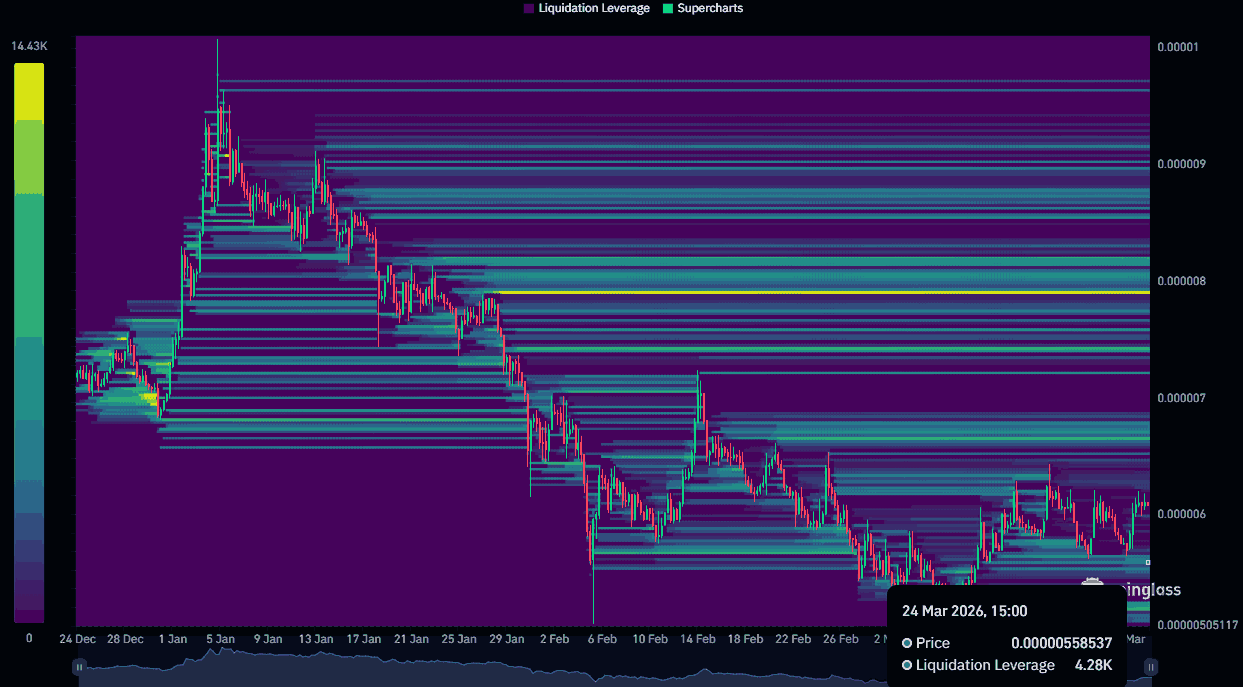Select the yellow top segment of color scale
This screenshot has height=687, width=1243.
[29, 92]
